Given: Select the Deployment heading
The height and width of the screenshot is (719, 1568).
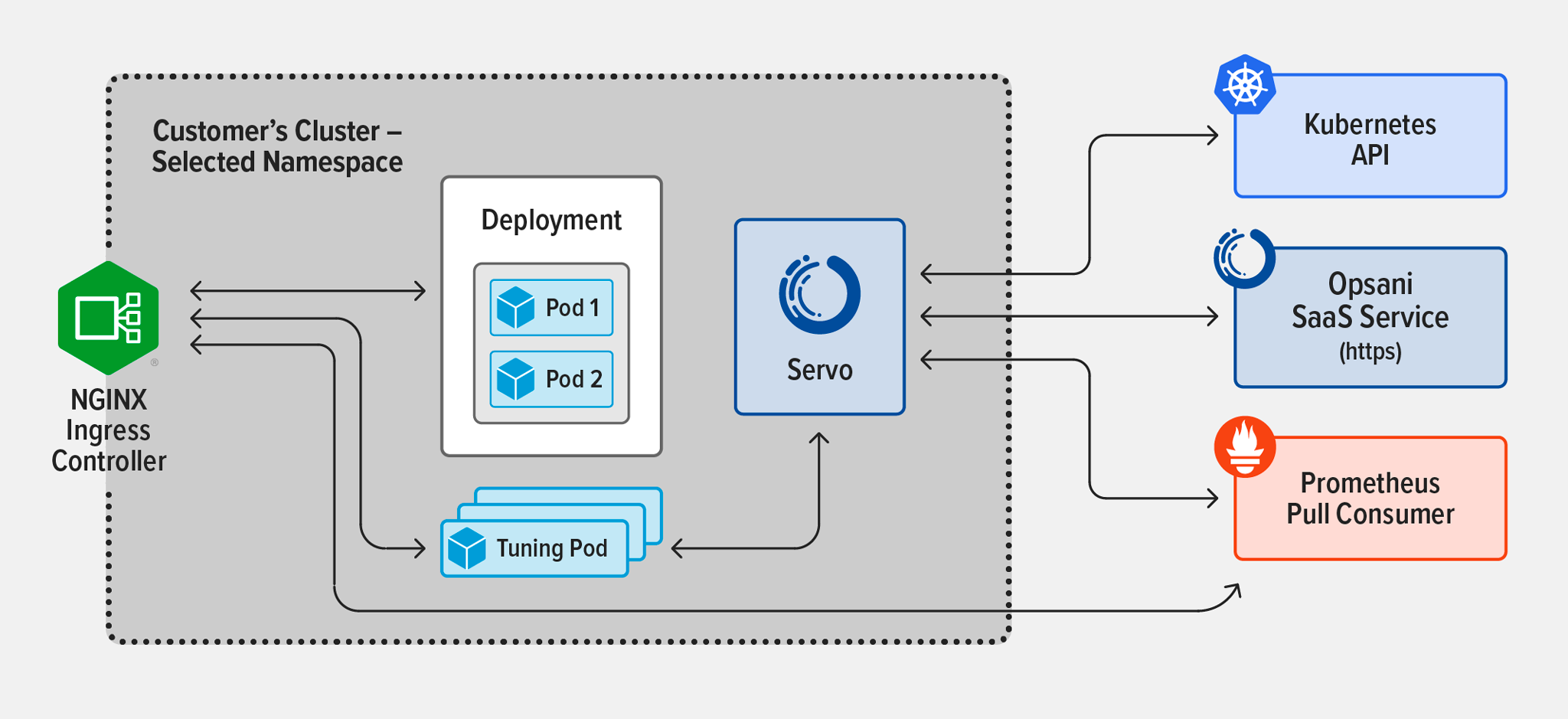Looking at the screenshot, I should (551, 221).
